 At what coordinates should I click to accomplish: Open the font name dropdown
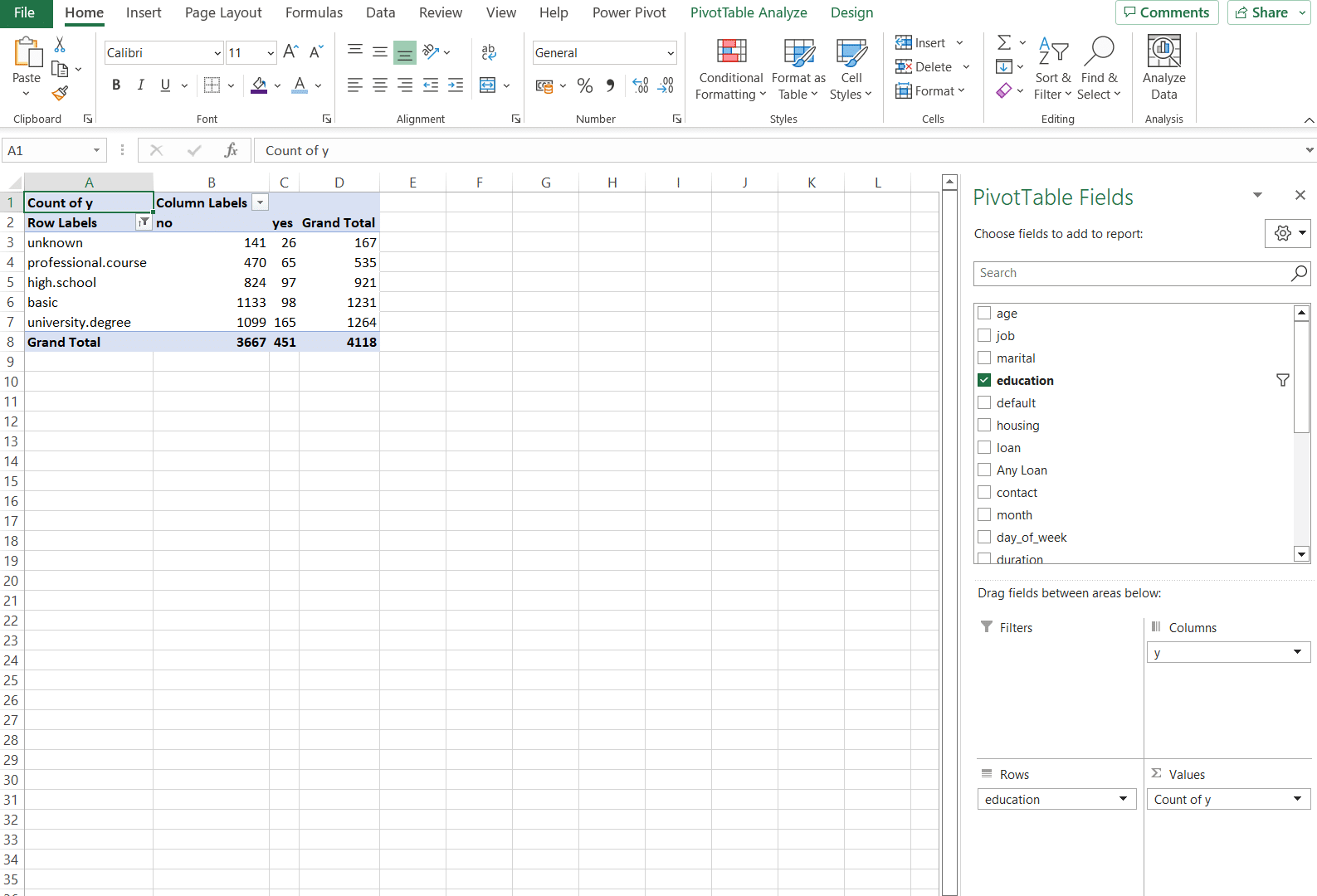[217, 53]
